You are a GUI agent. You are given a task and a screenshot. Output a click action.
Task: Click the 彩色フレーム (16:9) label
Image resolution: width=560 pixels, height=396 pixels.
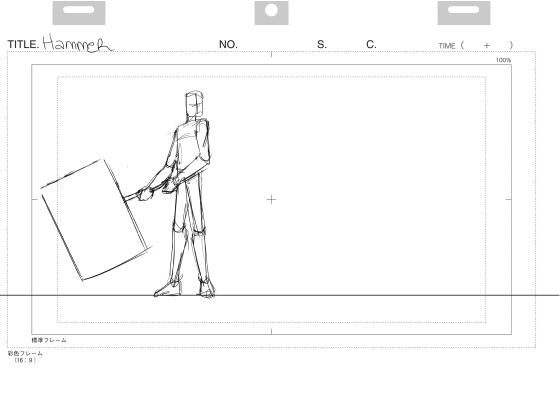[25, 357]
